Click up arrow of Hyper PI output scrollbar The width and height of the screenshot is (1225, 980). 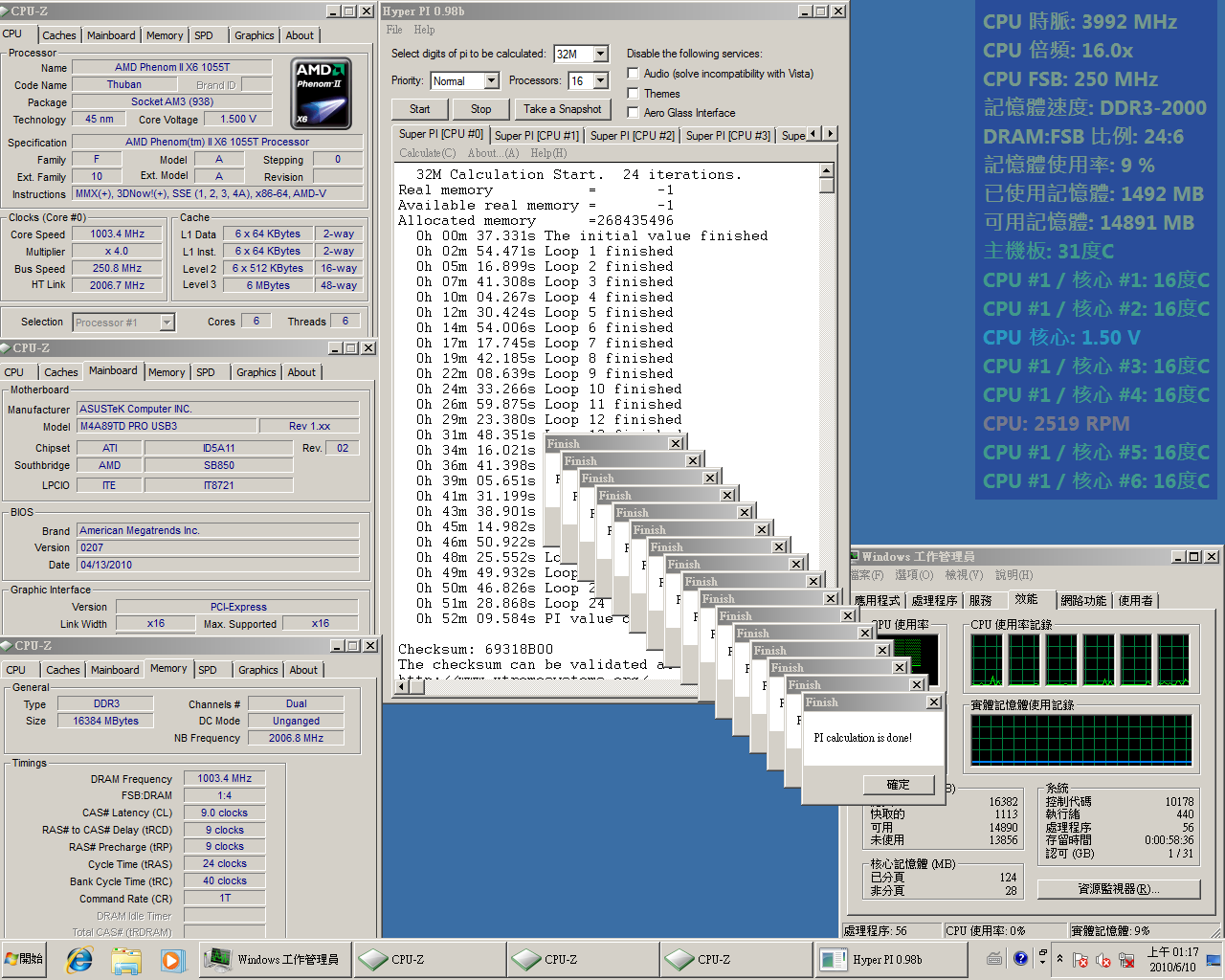pos(827,171)
